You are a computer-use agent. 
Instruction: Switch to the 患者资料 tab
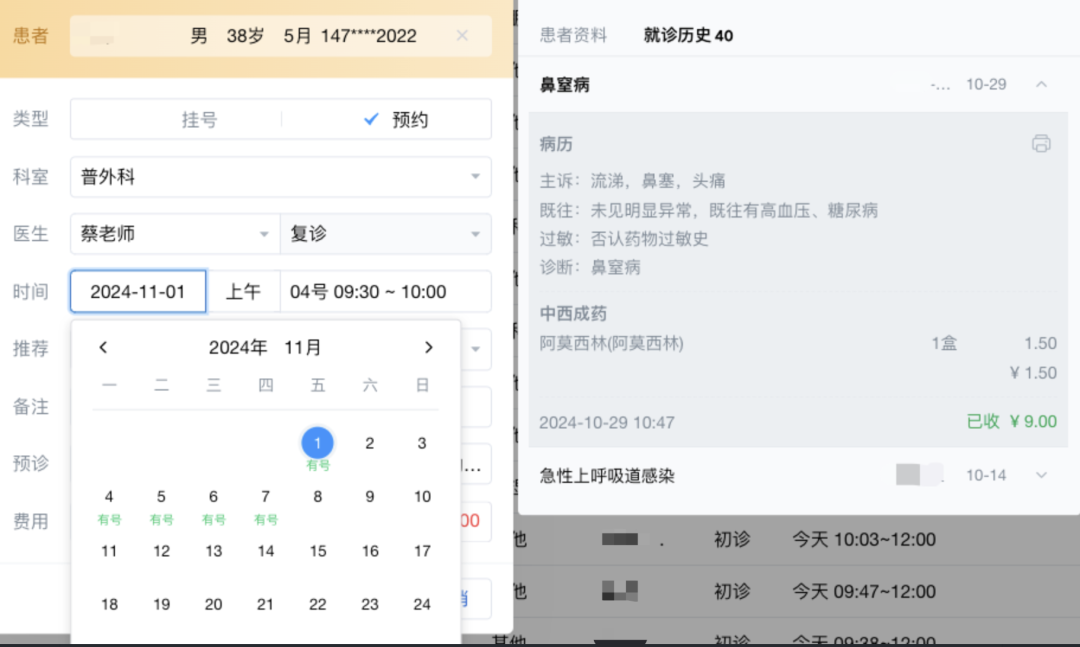click(x=573, y=35)
